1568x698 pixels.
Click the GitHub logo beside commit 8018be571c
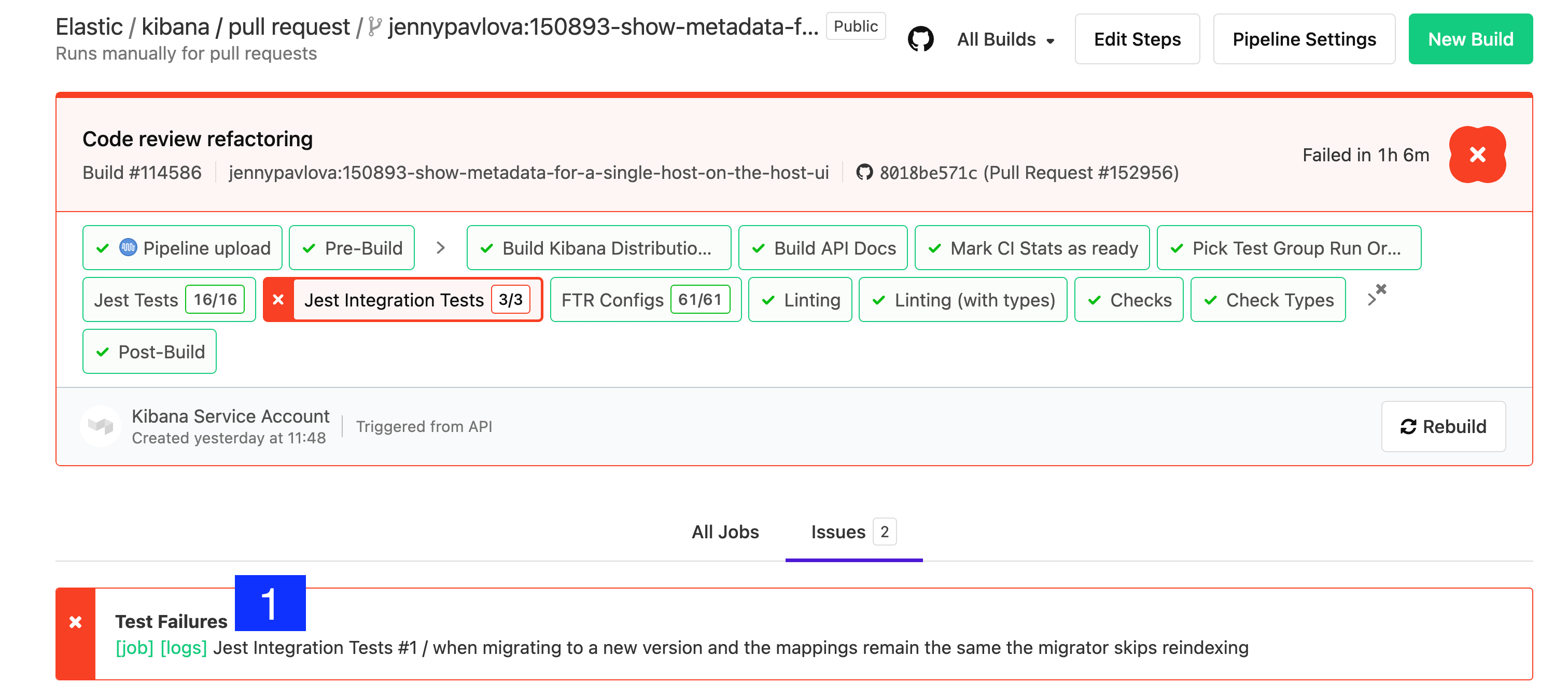tap(864, 172)
